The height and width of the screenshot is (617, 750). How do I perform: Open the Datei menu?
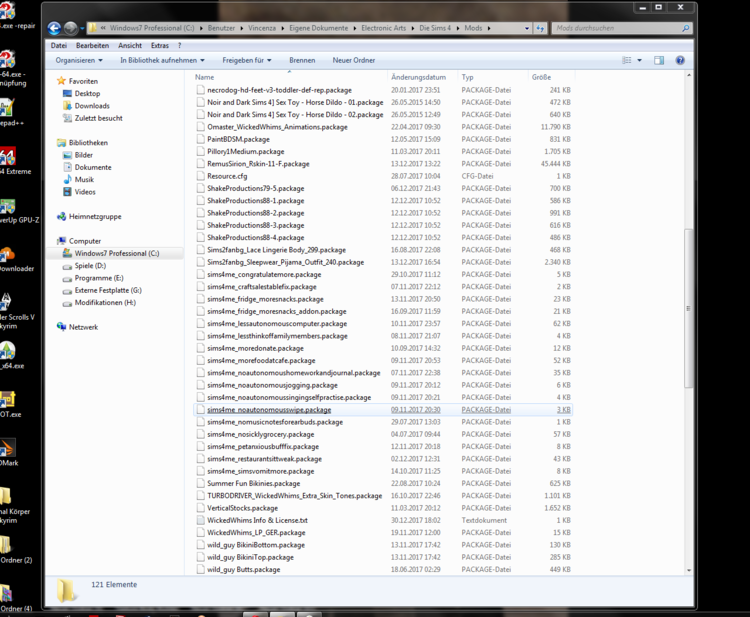tap(59, 45)
